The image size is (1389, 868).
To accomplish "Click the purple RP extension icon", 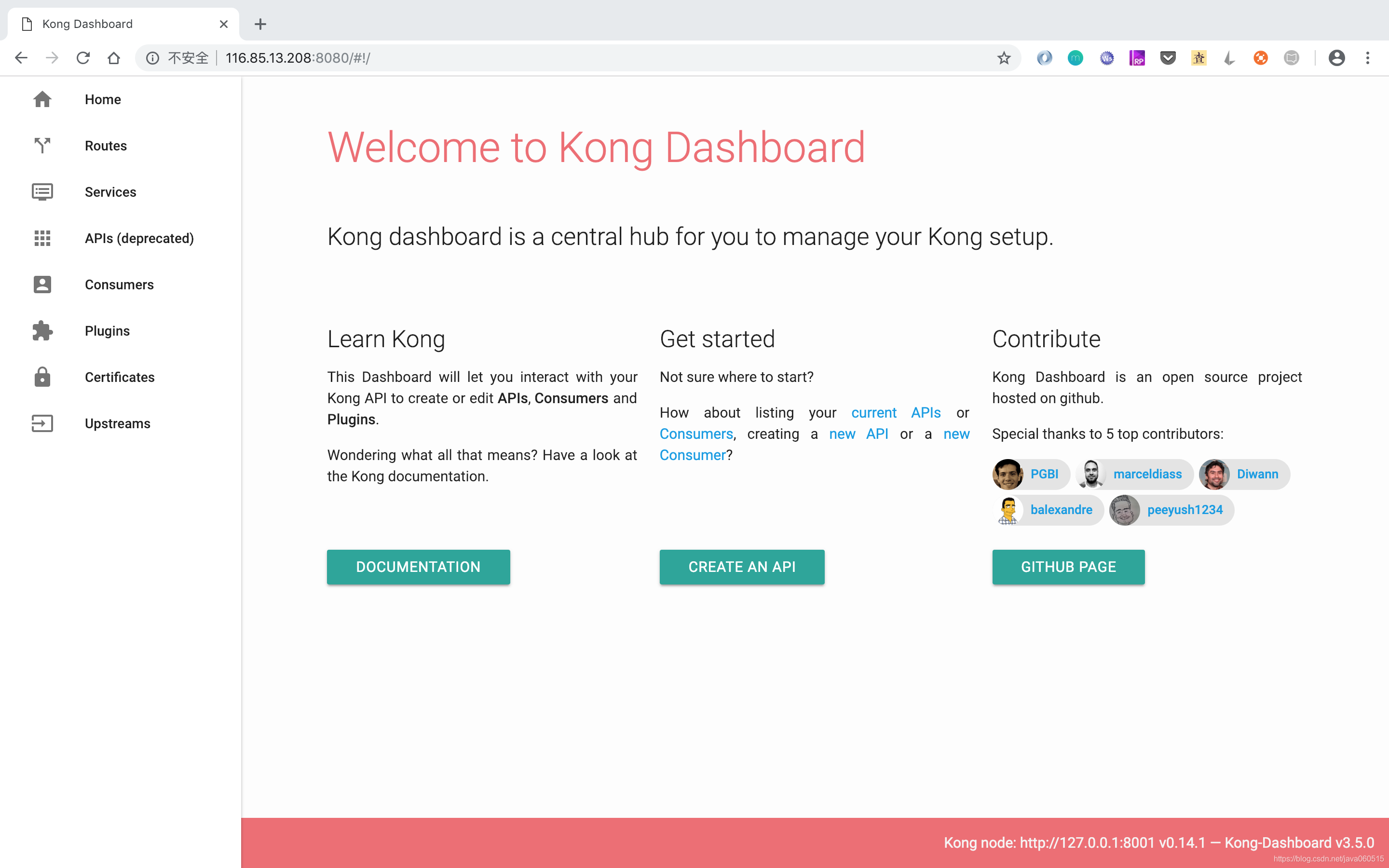I will coord(1137,58).
